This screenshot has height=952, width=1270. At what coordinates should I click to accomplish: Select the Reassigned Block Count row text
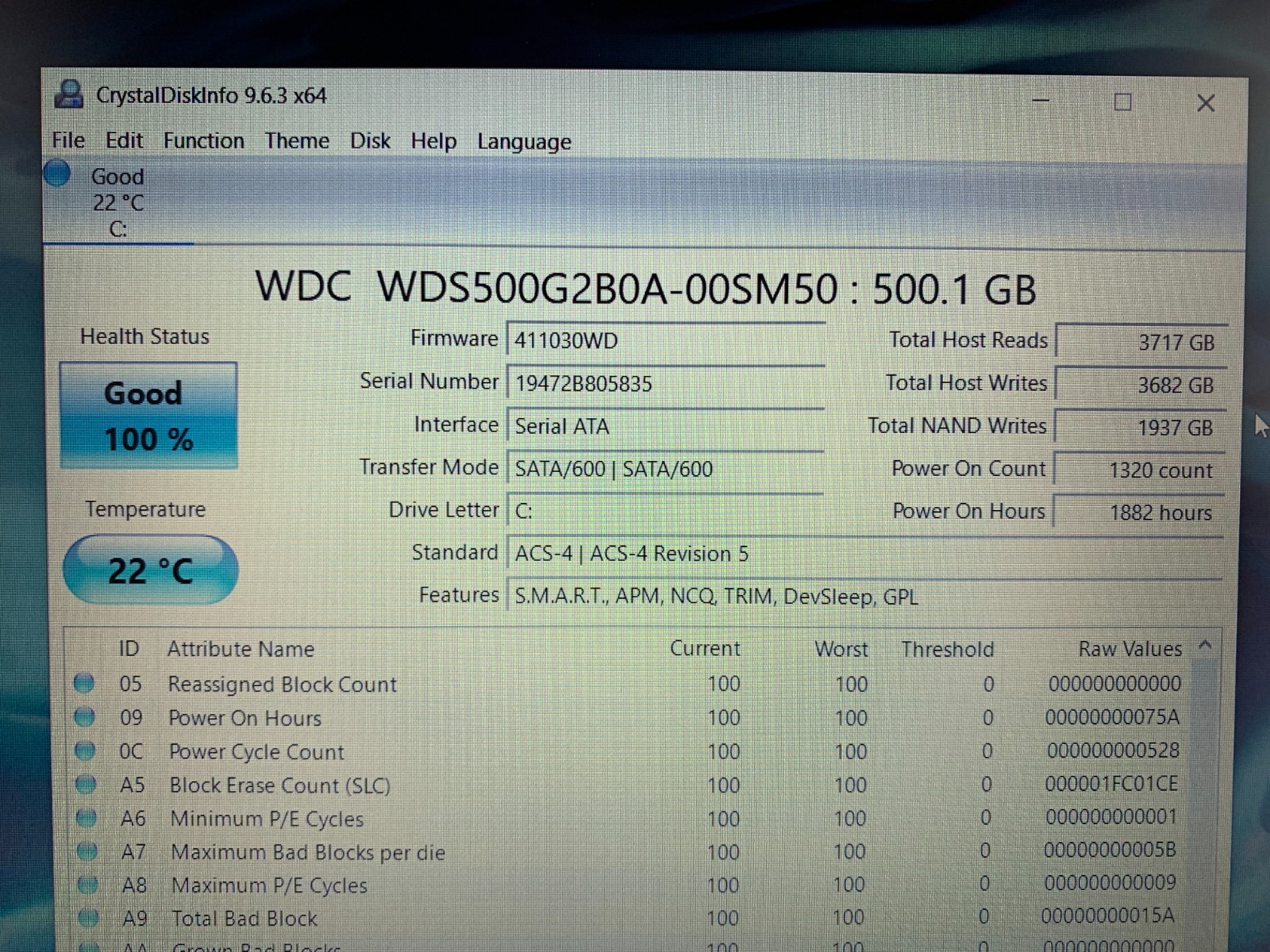283,685
